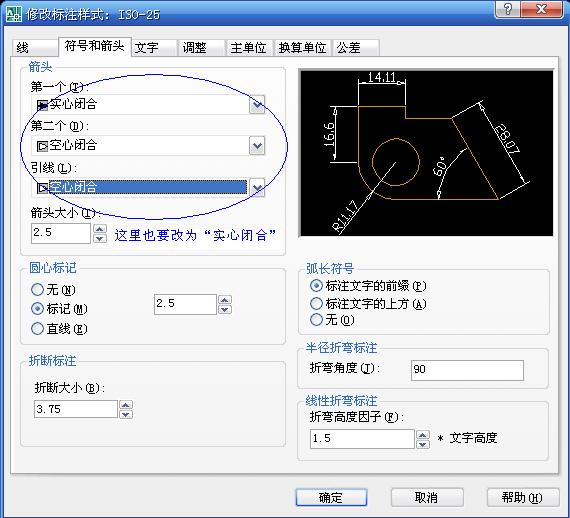Decrease center mark size with down arrow
The height and width of the screenshot is (518, 570).
(x=225, y=309)
